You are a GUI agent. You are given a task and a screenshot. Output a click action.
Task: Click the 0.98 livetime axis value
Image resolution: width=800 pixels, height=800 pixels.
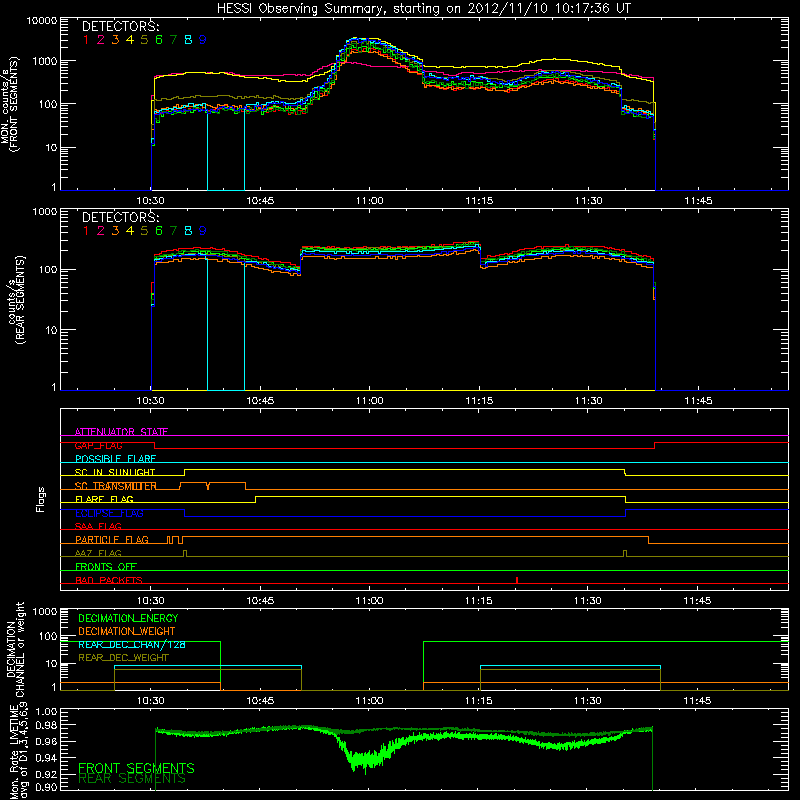46,725
